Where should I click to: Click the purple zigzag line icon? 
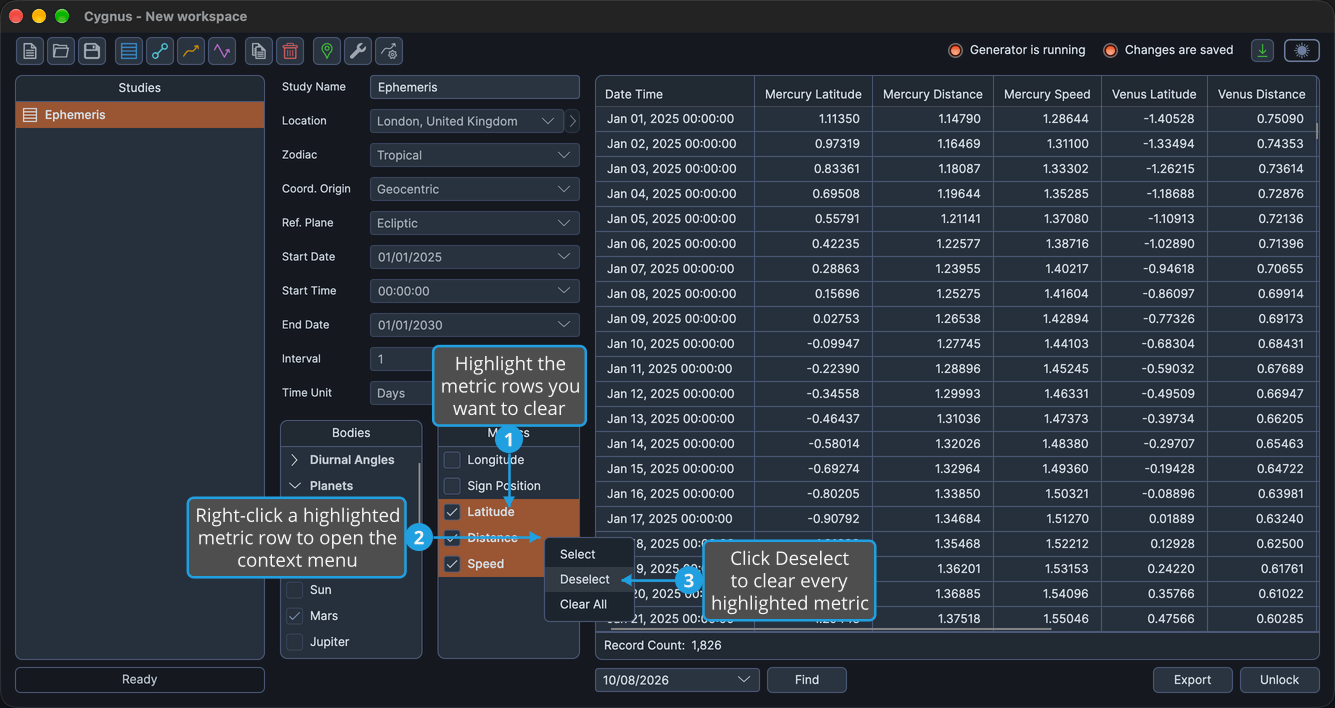point(221,51)
